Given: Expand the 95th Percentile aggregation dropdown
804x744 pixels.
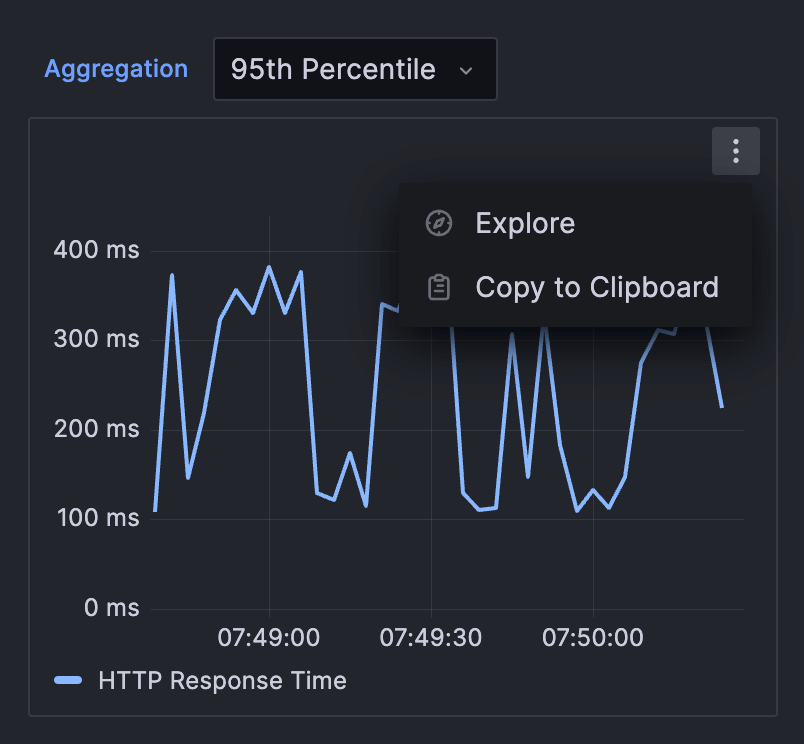Looking at the screenshot, I should (355, 69).
